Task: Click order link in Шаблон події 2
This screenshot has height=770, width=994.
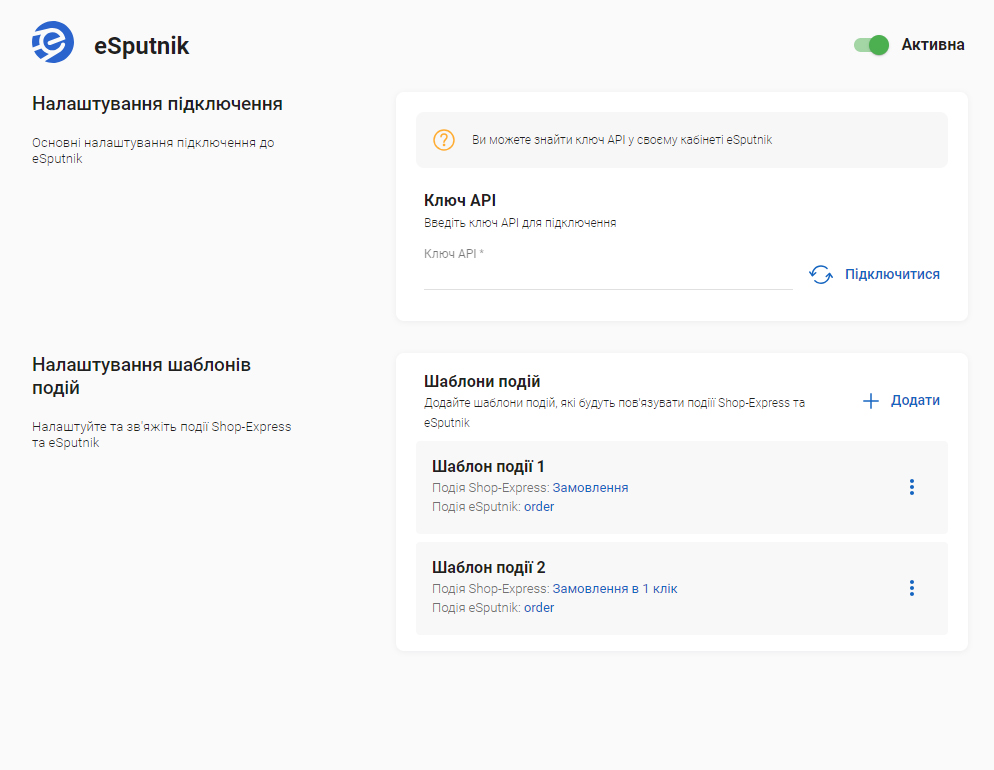Action: (x=539, y=607)
